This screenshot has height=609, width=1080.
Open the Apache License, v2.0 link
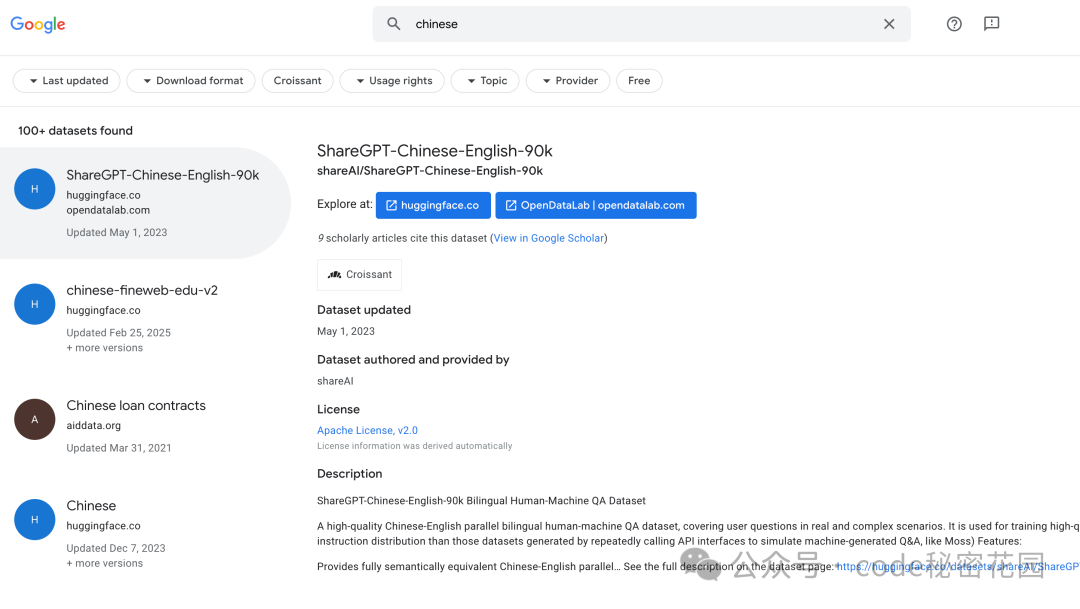(x=367, y=431)
